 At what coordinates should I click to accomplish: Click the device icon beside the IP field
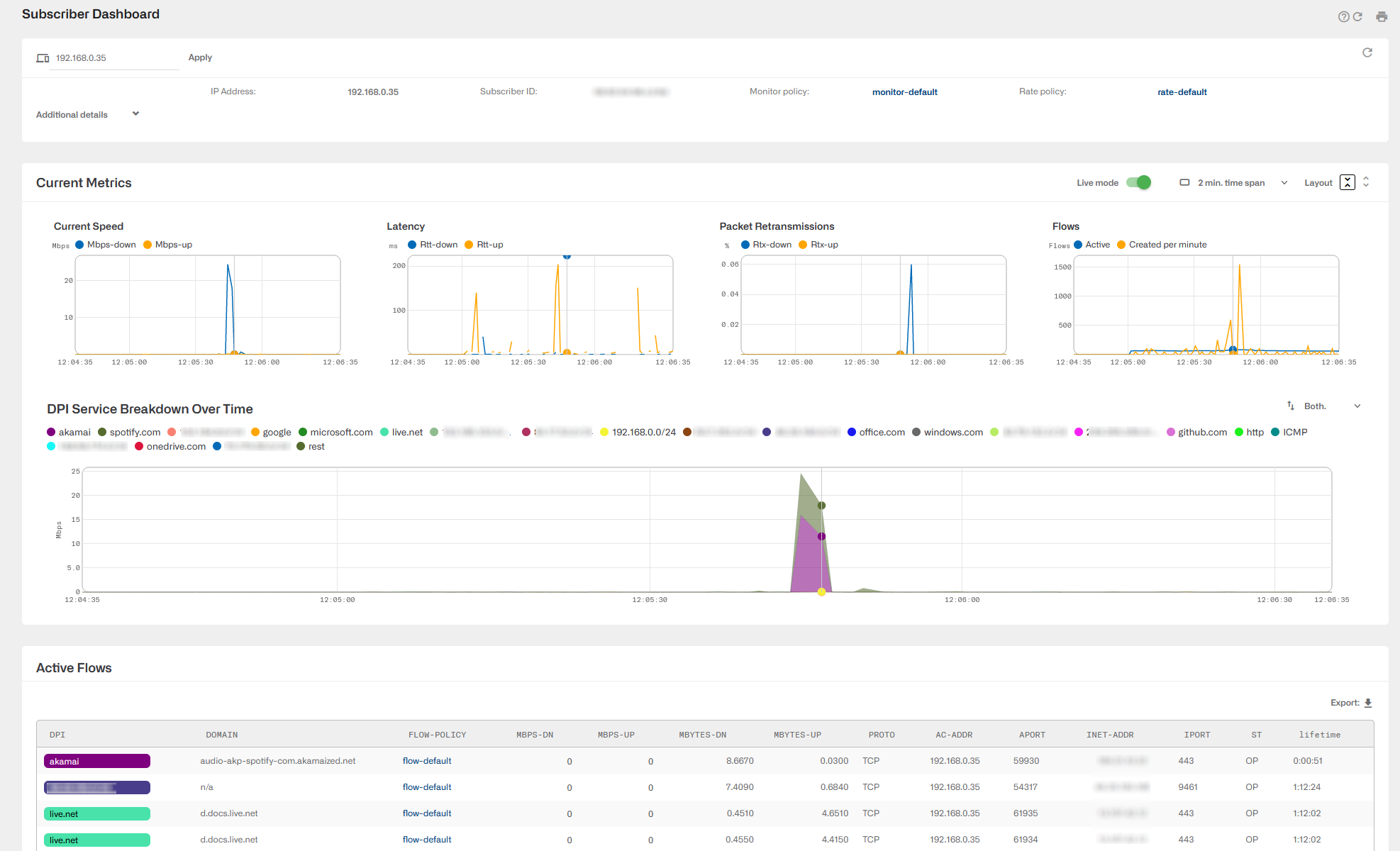tap(42, 57)
